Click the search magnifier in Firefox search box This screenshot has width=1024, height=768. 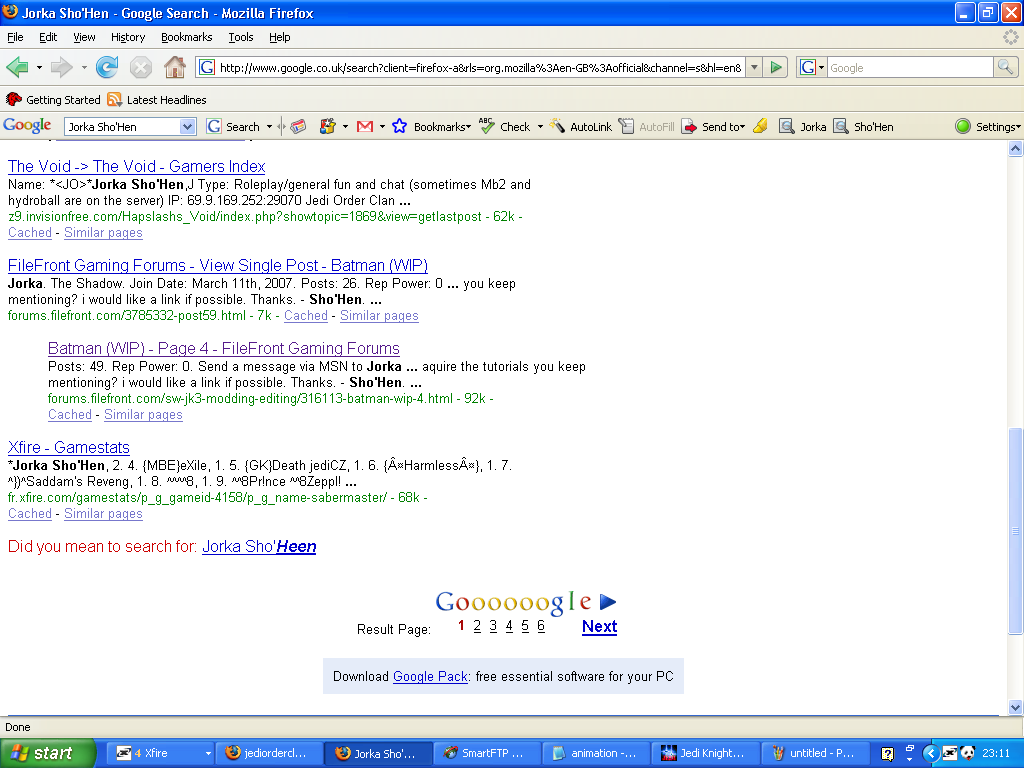pyautogui.click(x=1005, y=67)
